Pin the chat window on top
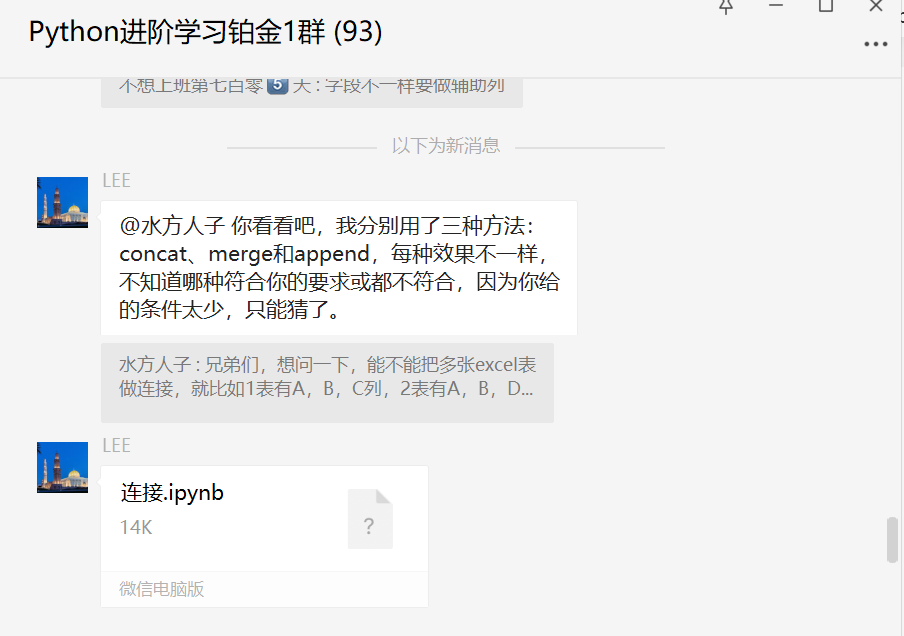The image size is (904, 636). pyautogui.click(x=726, y=6)
